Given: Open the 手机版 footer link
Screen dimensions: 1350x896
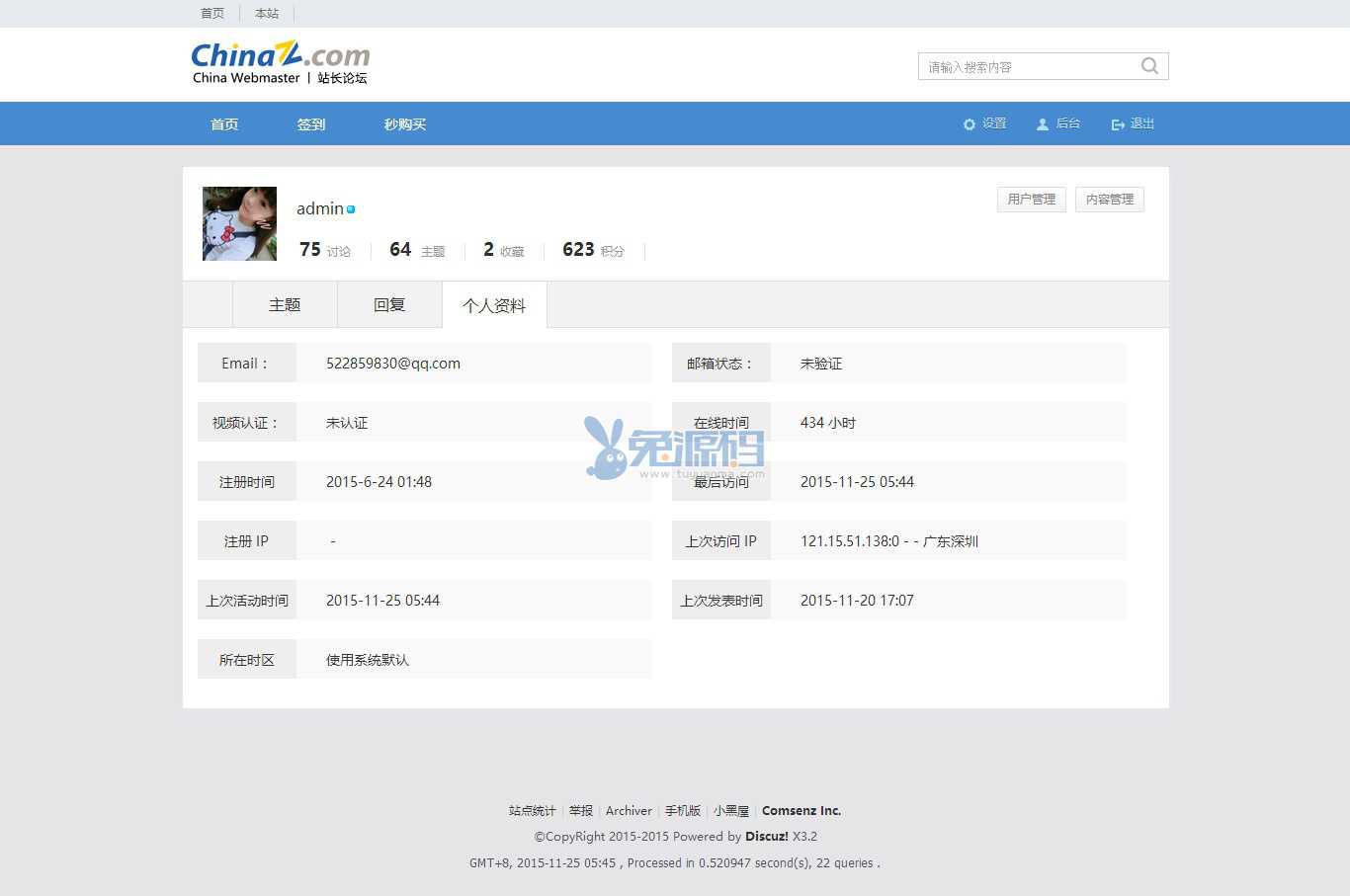Looking at the screenshot, I should click(683, 811).
